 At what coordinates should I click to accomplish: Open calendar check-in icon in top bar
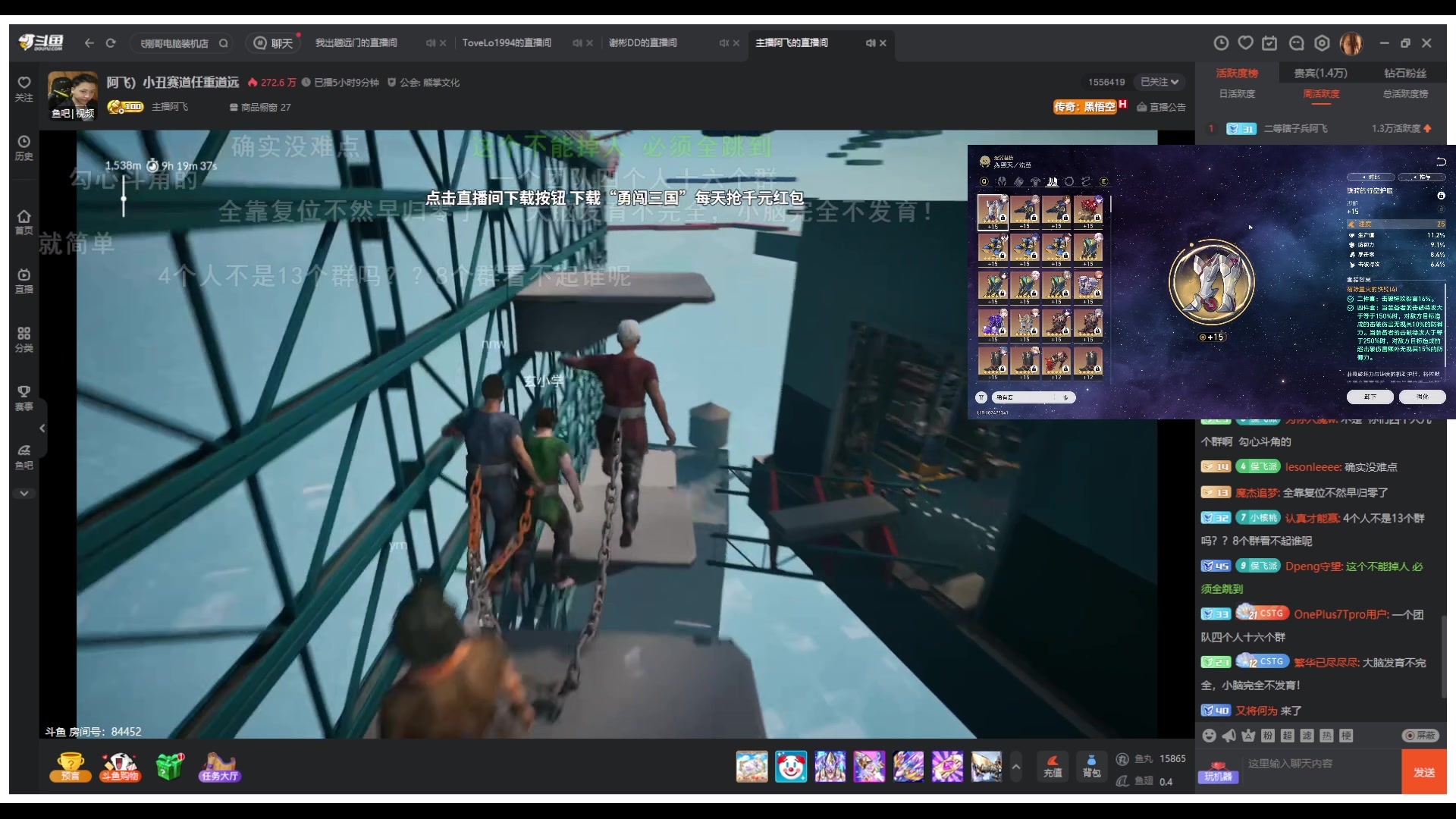coord(1269,43)
